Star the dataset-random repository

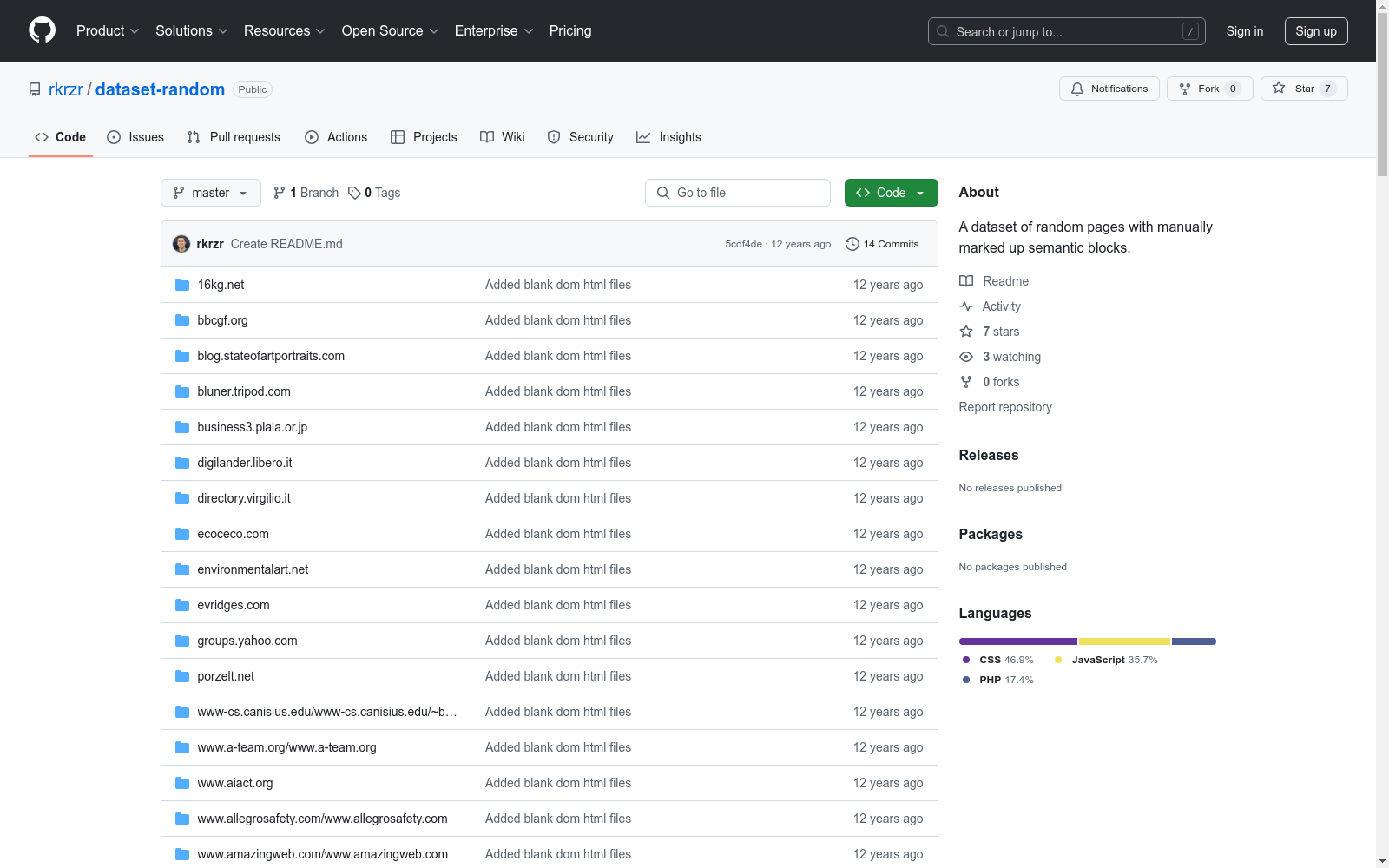pyautogui.click(x=1304, y=89)
